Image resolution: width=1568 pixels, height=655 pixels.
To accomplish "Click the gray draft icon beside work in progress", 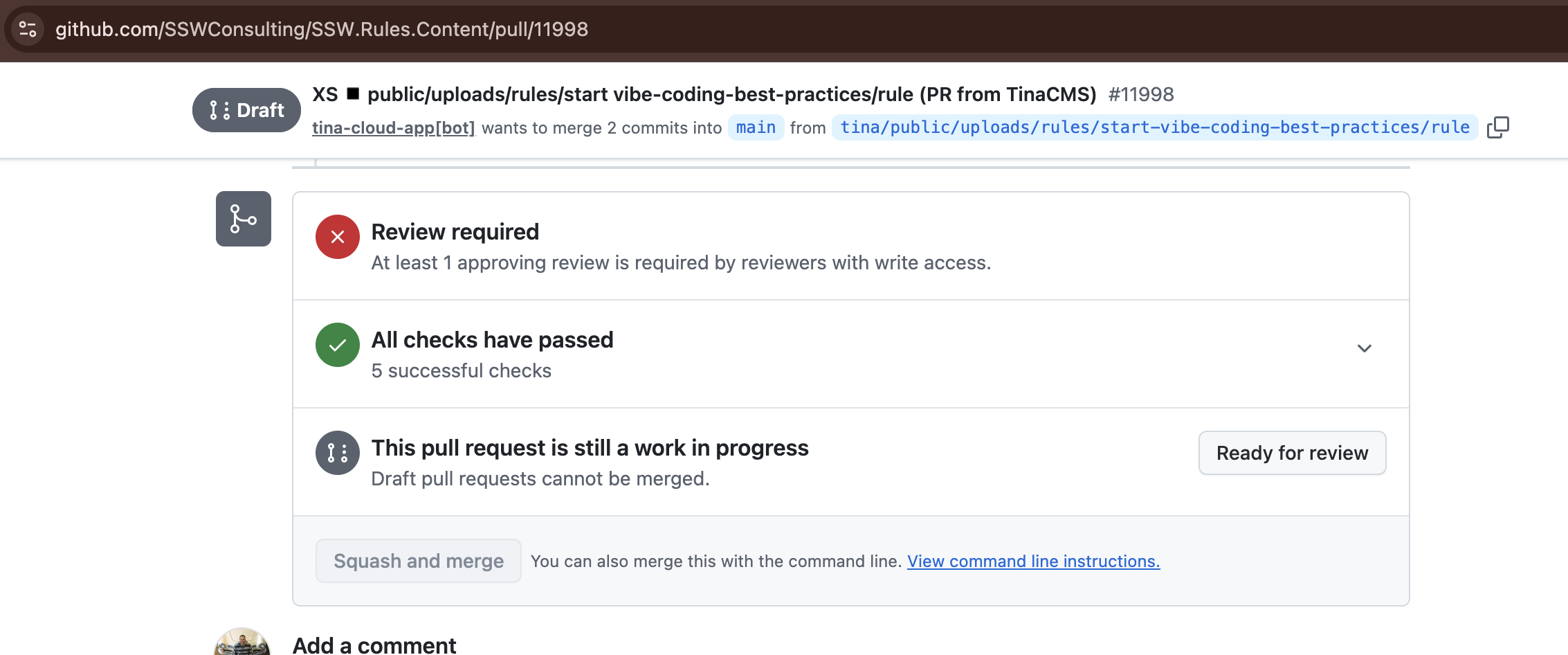I will point(338,453).
